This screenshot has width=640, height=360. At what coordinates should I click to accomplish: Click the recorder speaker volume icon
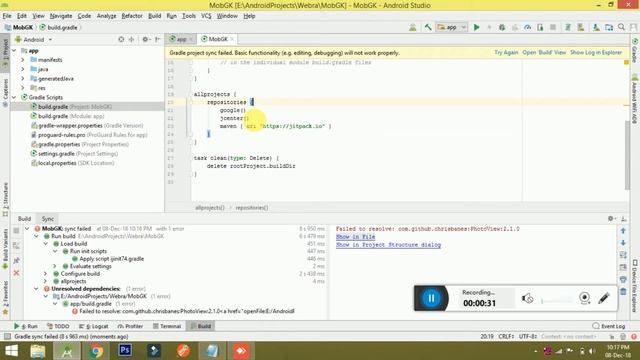coord(527,298)
